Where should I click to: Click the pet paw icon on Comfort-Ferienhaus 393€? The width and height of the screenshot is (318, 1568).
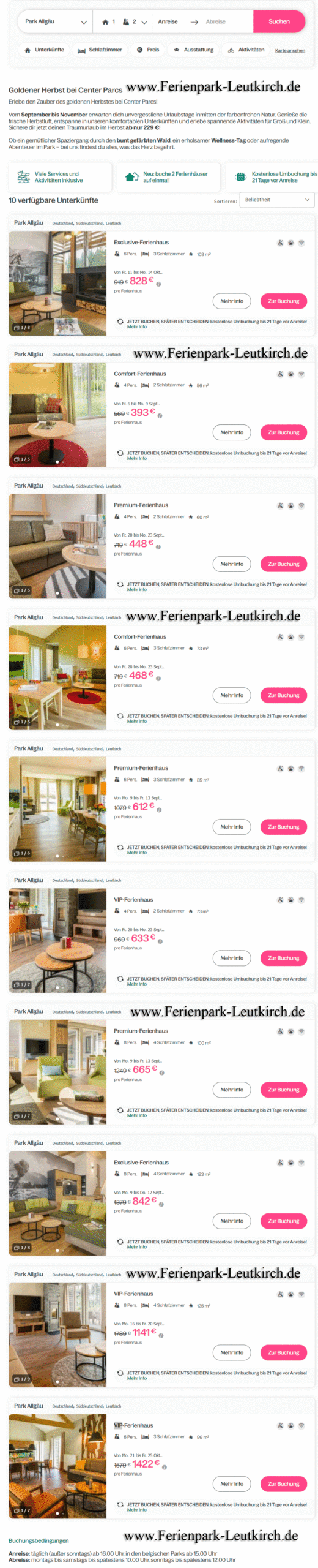[x=290, y=374]
